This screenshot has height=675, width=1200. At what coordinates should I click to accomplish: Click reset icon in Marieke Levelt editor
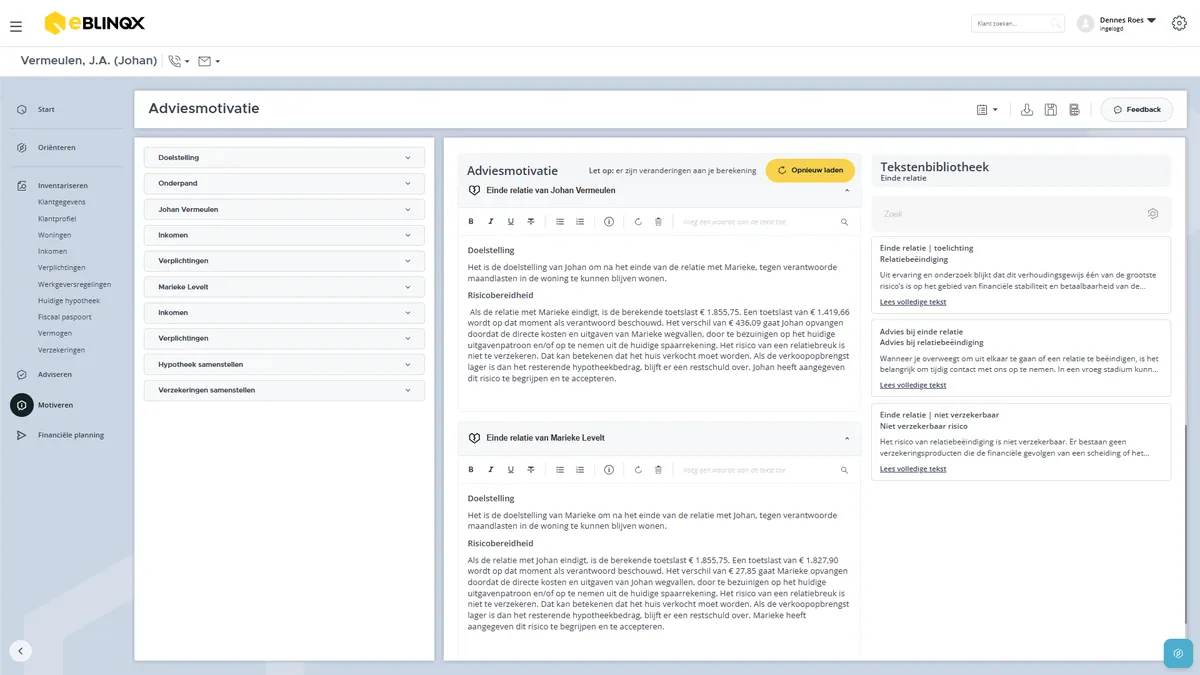click(638, 469)
